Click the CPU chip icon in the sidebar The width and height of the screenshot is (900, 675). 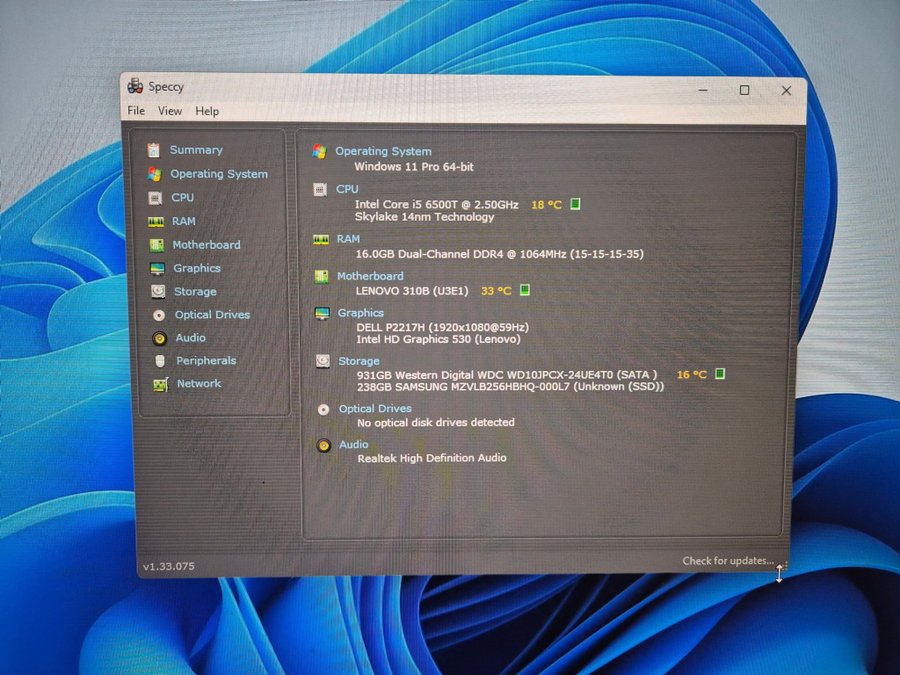click(x=155, y=198)
